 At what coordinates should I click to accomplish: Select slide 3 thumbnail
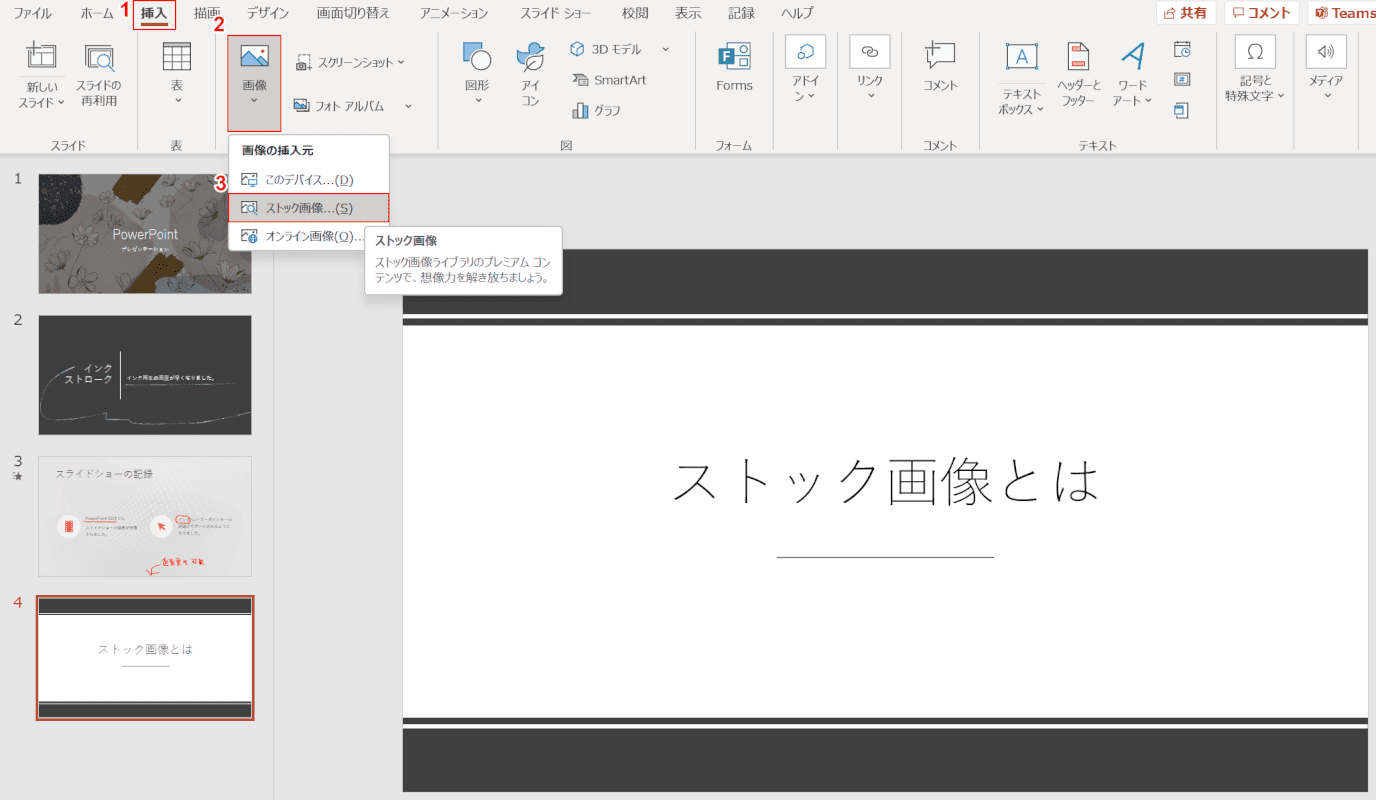(x=145, y=516)
